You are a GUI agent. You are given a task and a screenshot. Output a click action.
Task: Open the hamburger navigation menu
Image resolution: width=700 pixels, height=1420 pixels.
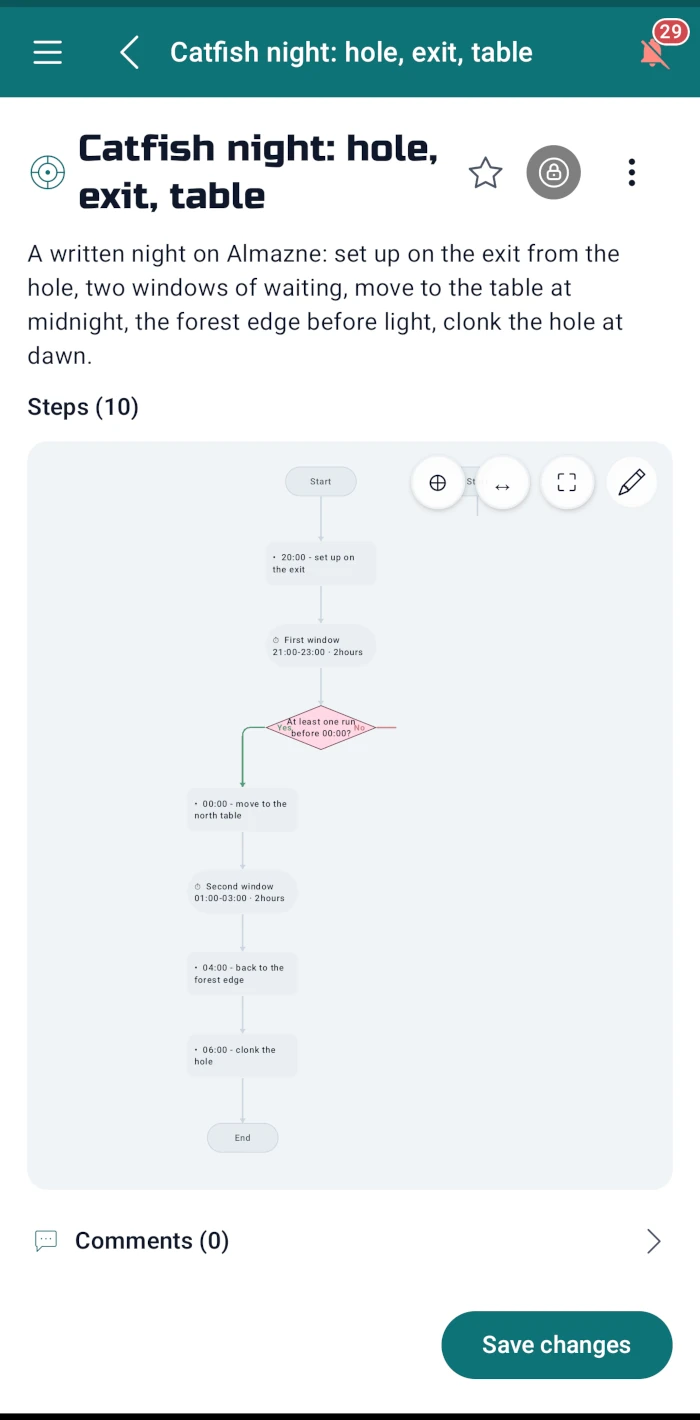click(48, 52)
